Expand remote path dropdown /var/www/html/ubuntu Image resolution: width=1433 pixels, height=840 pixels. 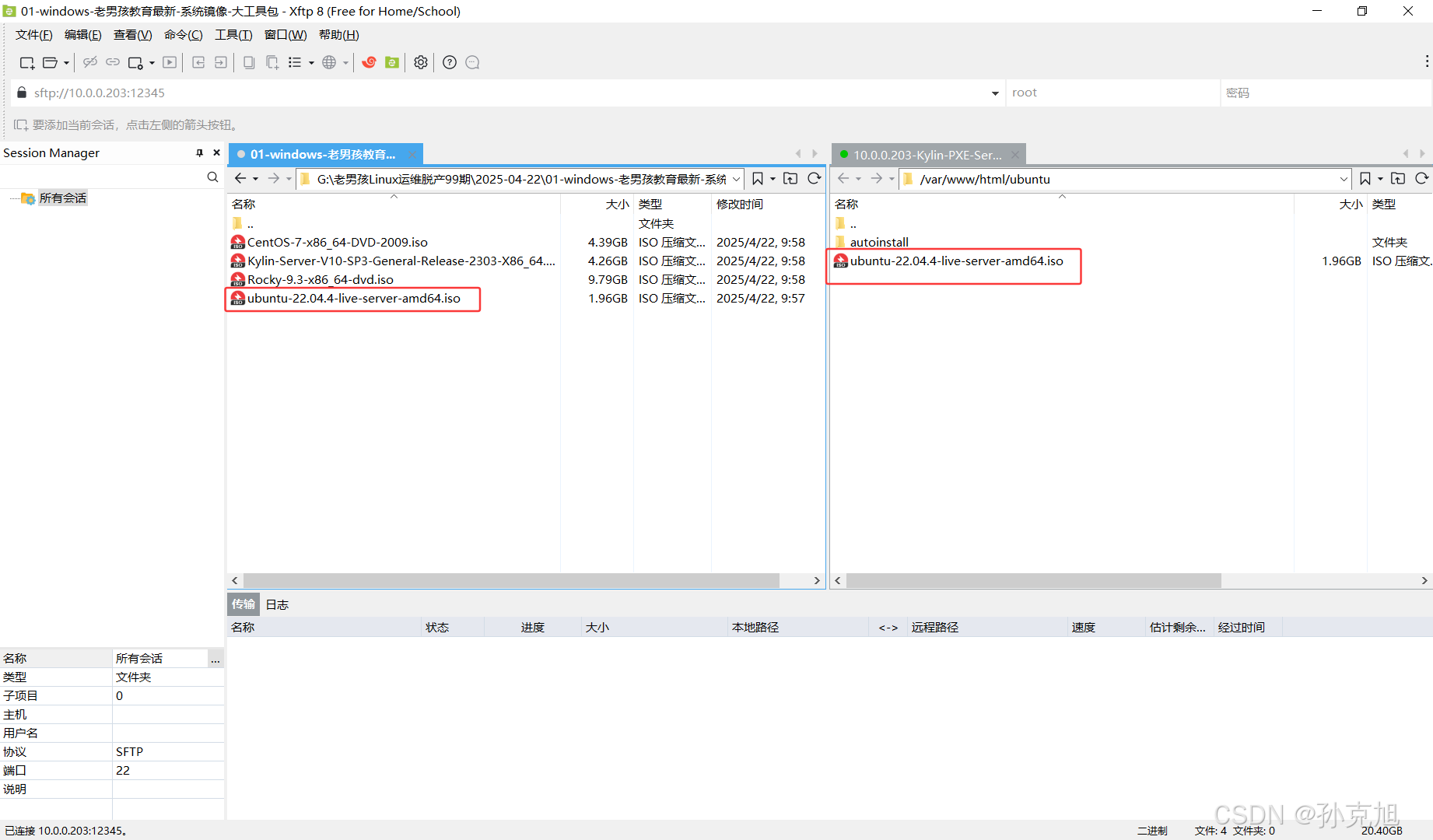click(x=1344, y=179)
